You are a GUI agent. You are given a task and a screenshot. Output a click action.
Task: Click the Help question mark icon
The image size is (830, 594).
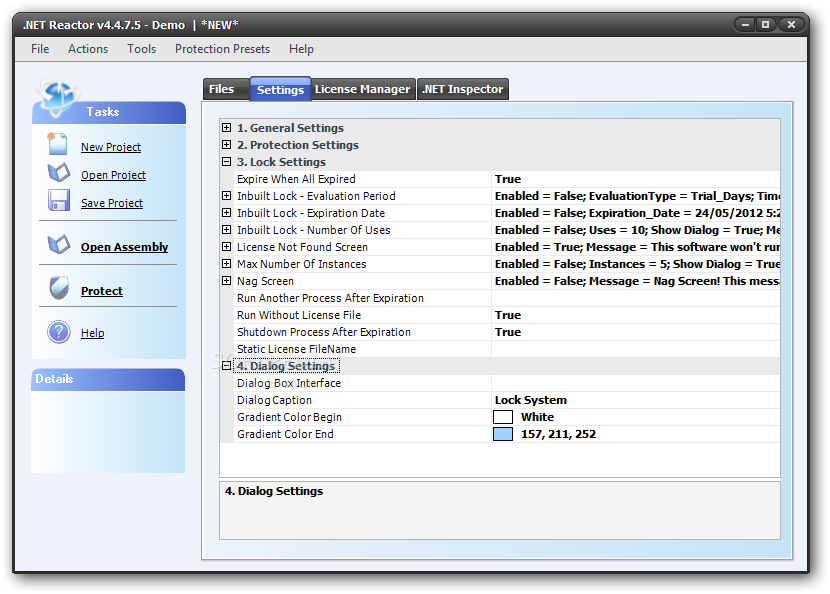(59, 332)
